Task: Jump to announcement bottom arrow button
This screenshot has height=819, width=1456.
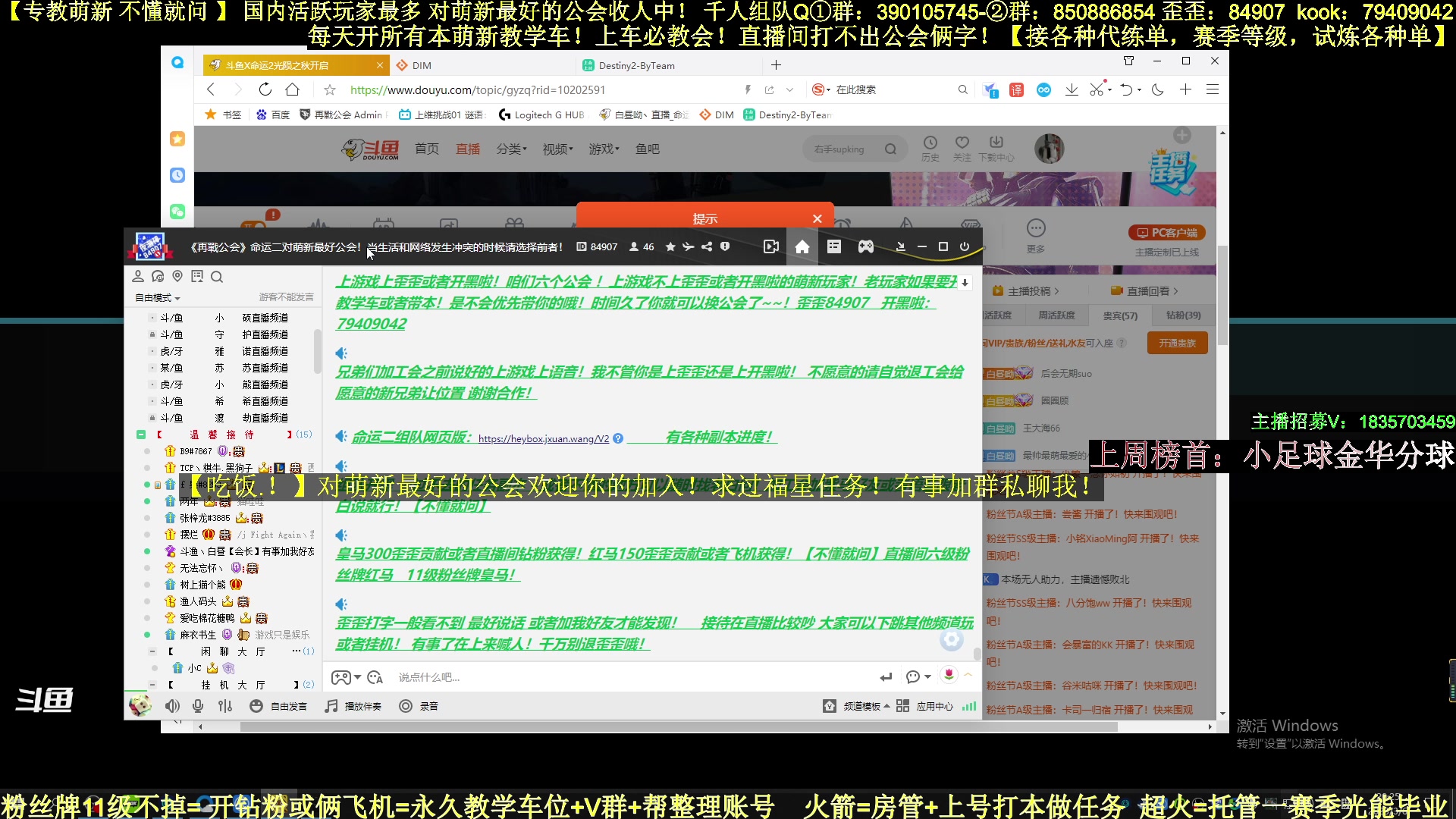Action: pyautogui.click(x=965, y=283)
